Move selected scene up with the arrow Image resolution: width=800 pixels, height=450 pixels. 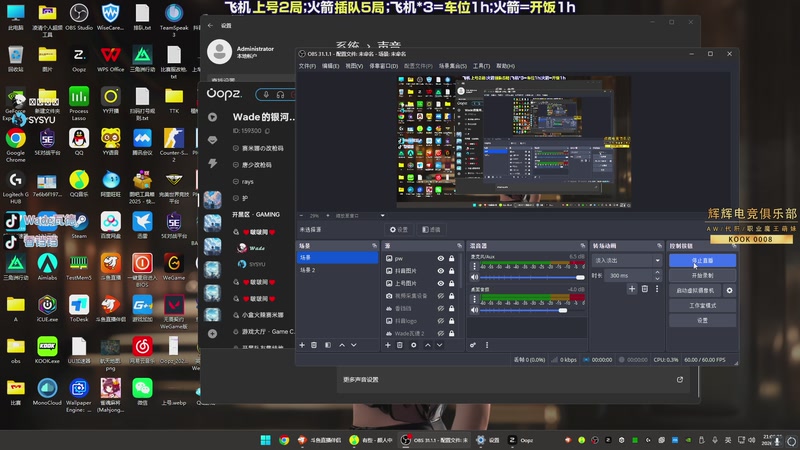(x=342, y=345)
